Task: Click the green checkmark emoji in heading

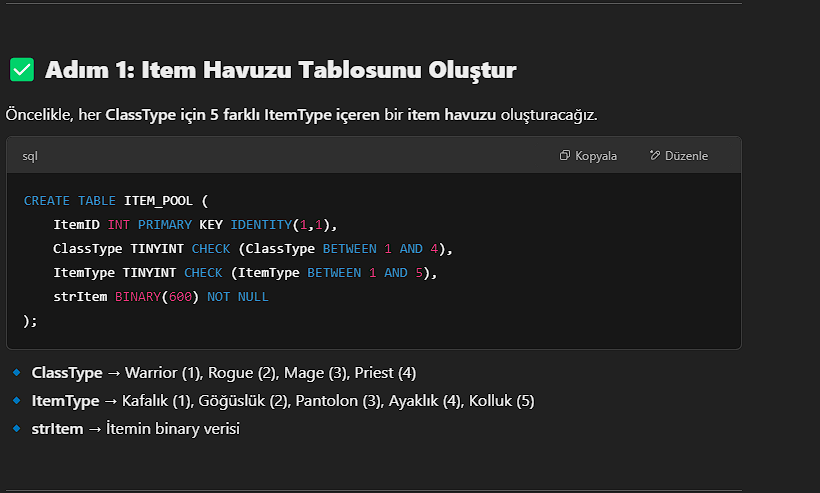Action: tap(22, 70)
